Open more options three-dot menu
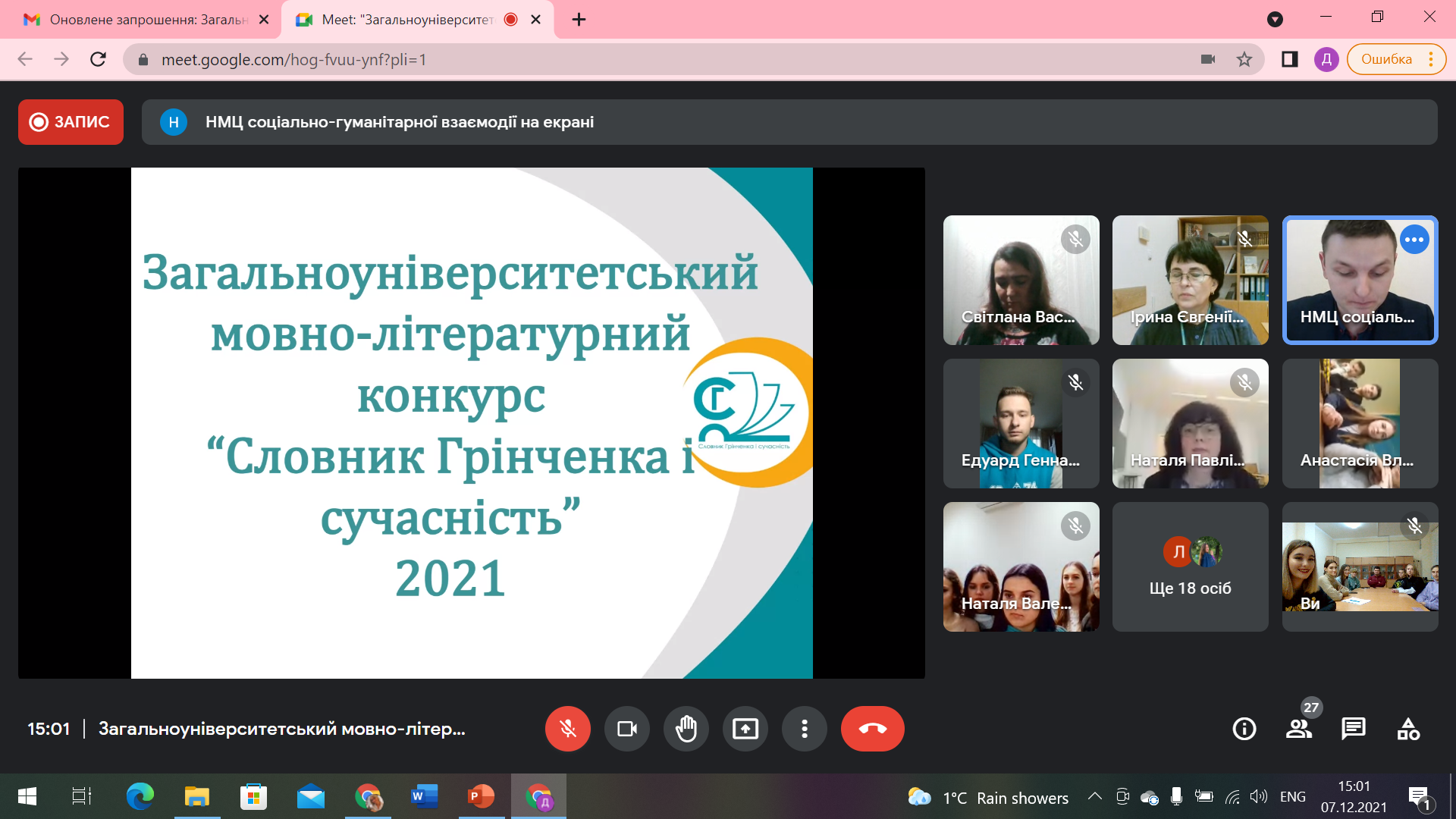Viewport: 1456px width, 819px height. click(804, 729)
